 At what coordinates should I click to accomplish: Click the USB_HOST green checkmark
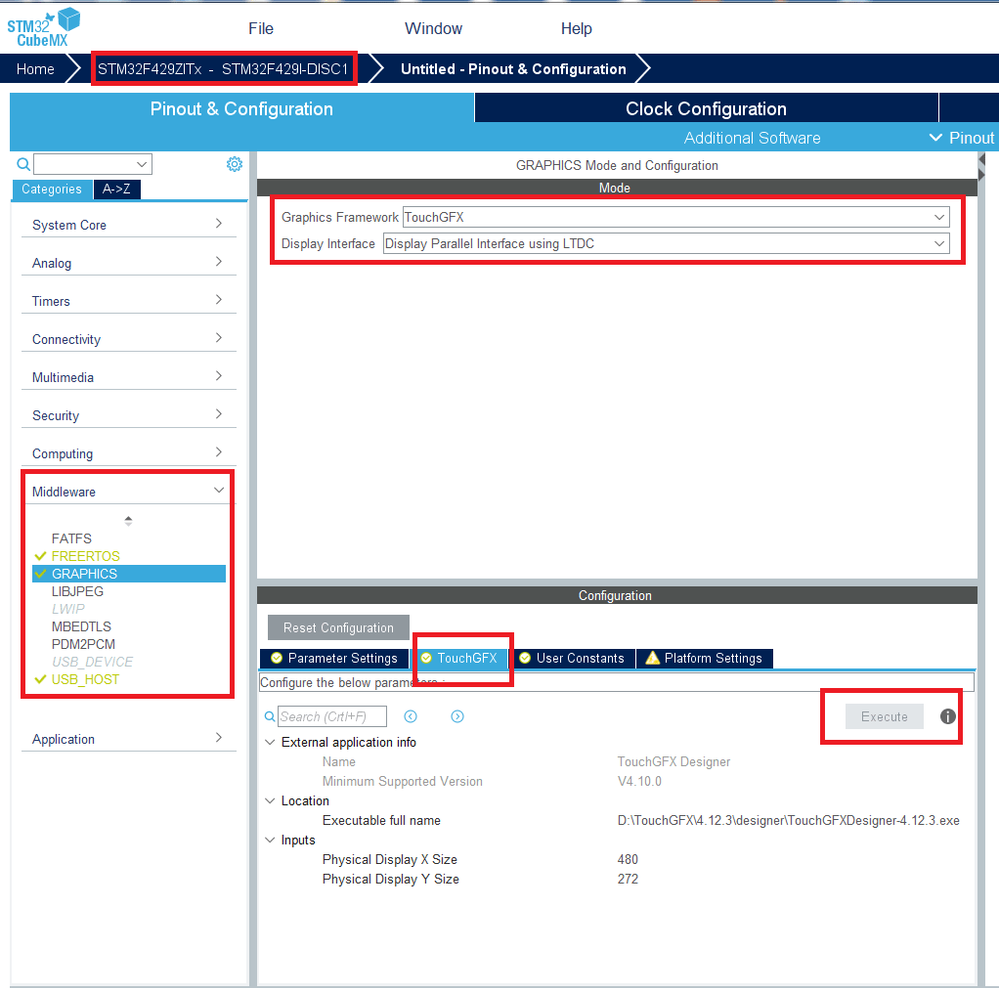[x=41, y=680]
